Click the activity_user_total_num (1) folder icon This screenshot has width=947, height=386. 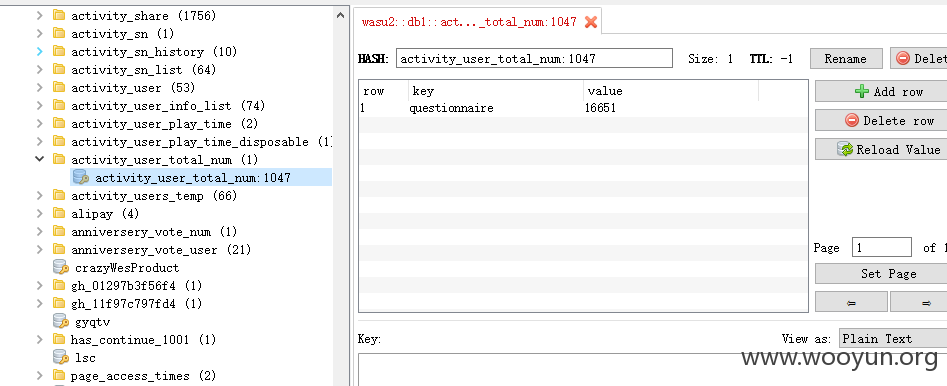pyautogui.click(x=59, y=159)
